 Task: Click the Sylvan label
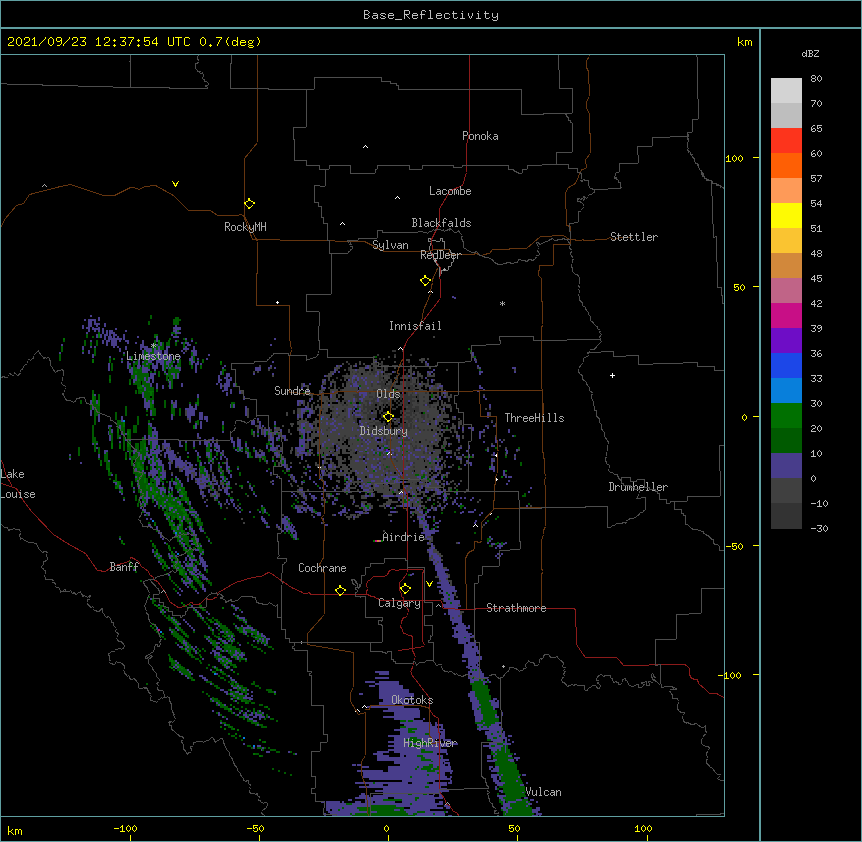[x=390, y=245]
